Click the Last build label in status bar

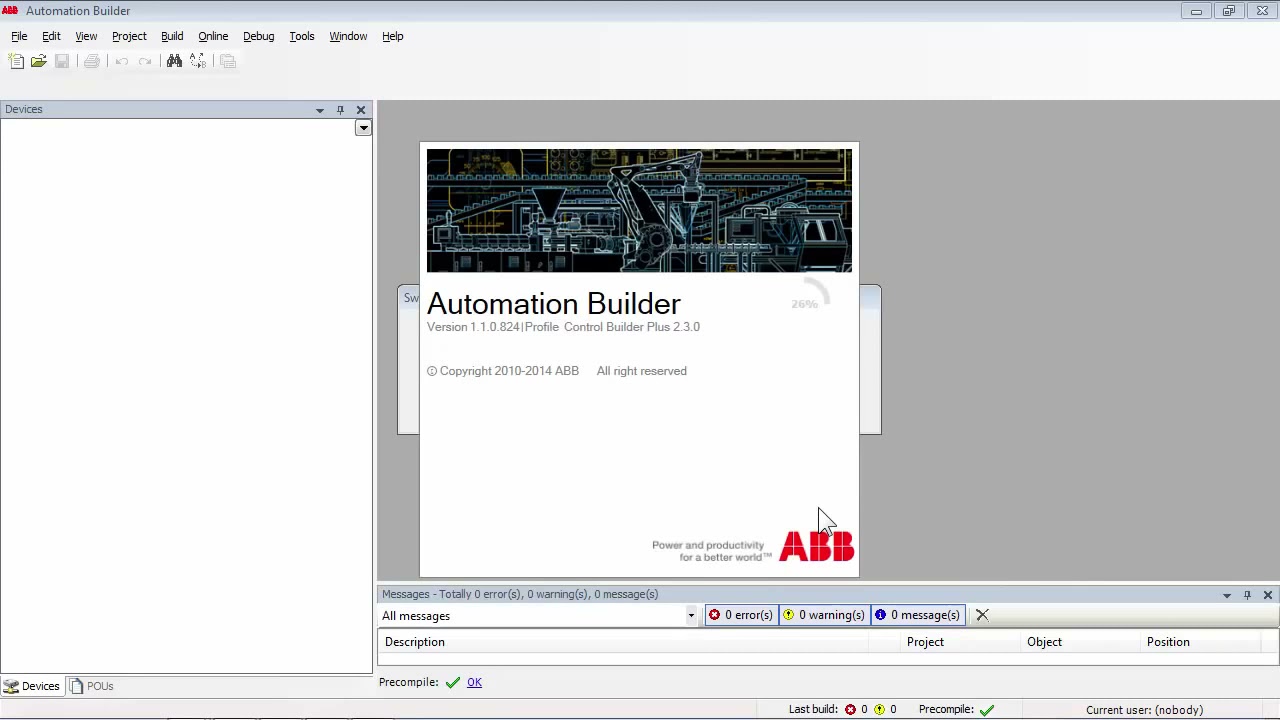point(813,709)
